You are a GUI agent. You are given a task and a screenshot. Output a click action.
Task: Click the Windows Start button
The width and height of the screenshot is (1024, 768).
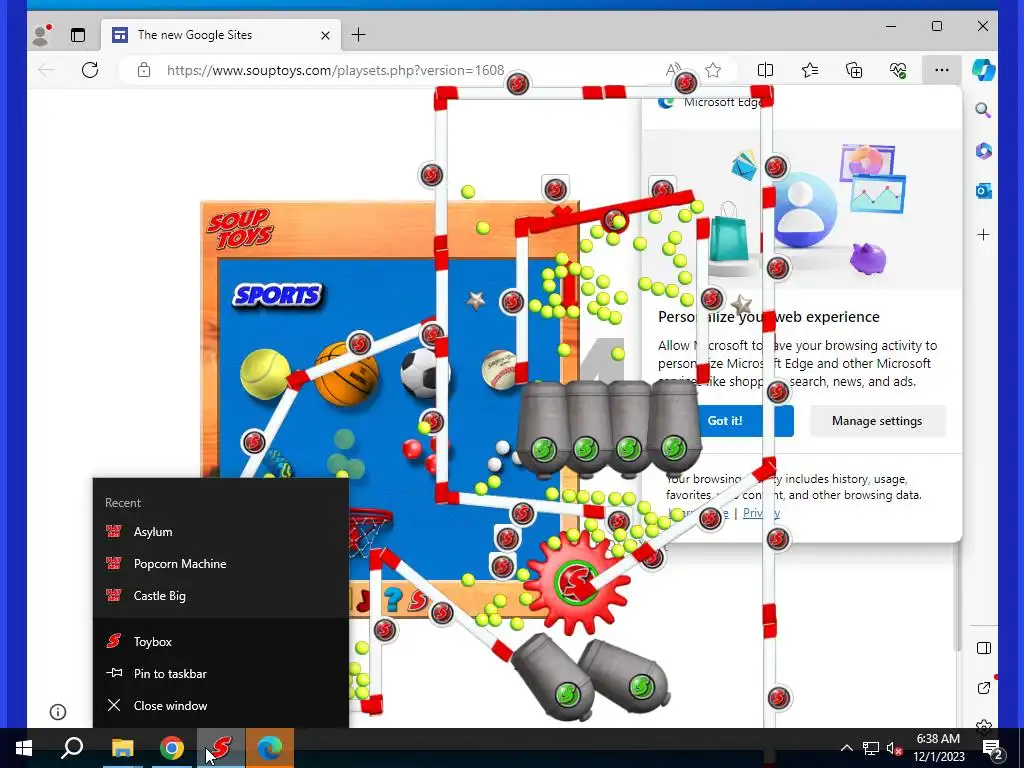pos(24,748)
